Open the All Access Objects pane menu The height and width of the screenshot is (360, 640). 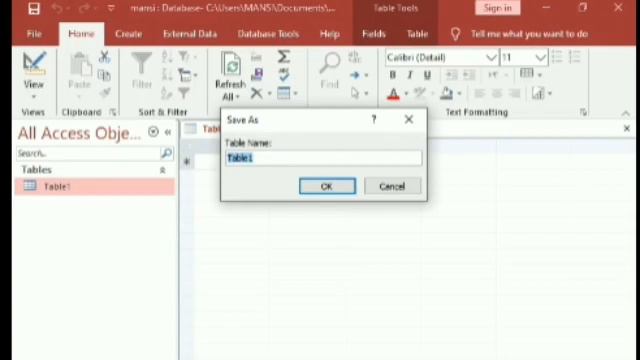click(153, 132)
